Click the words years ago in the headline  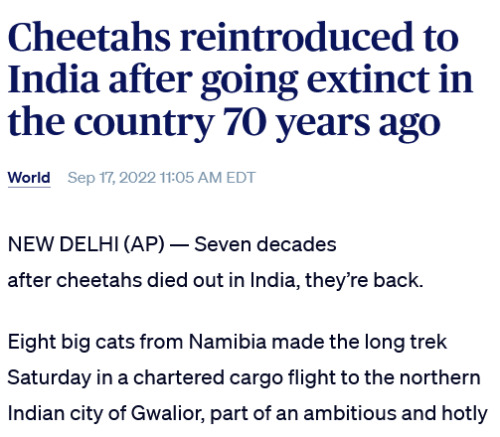[358, 123]
